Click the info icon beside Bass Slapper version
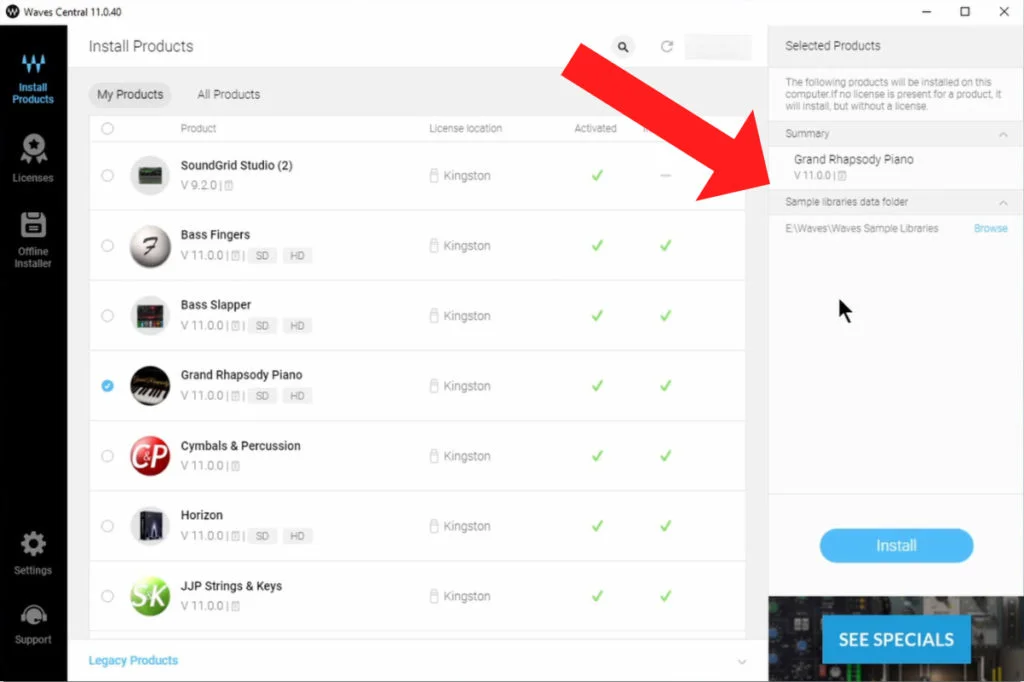 tap(235, 325)
